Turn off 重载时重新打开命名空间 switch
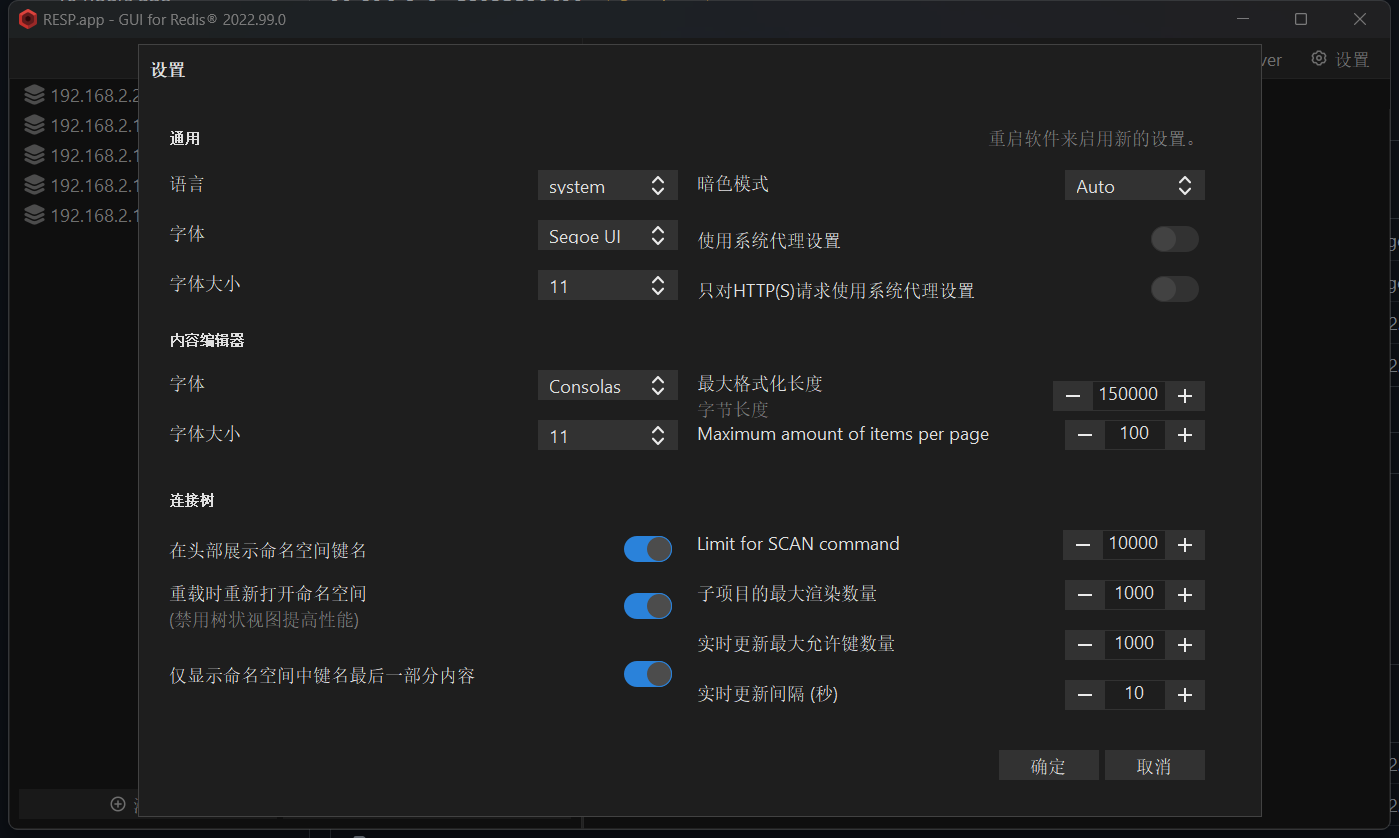 pos(647,606)
